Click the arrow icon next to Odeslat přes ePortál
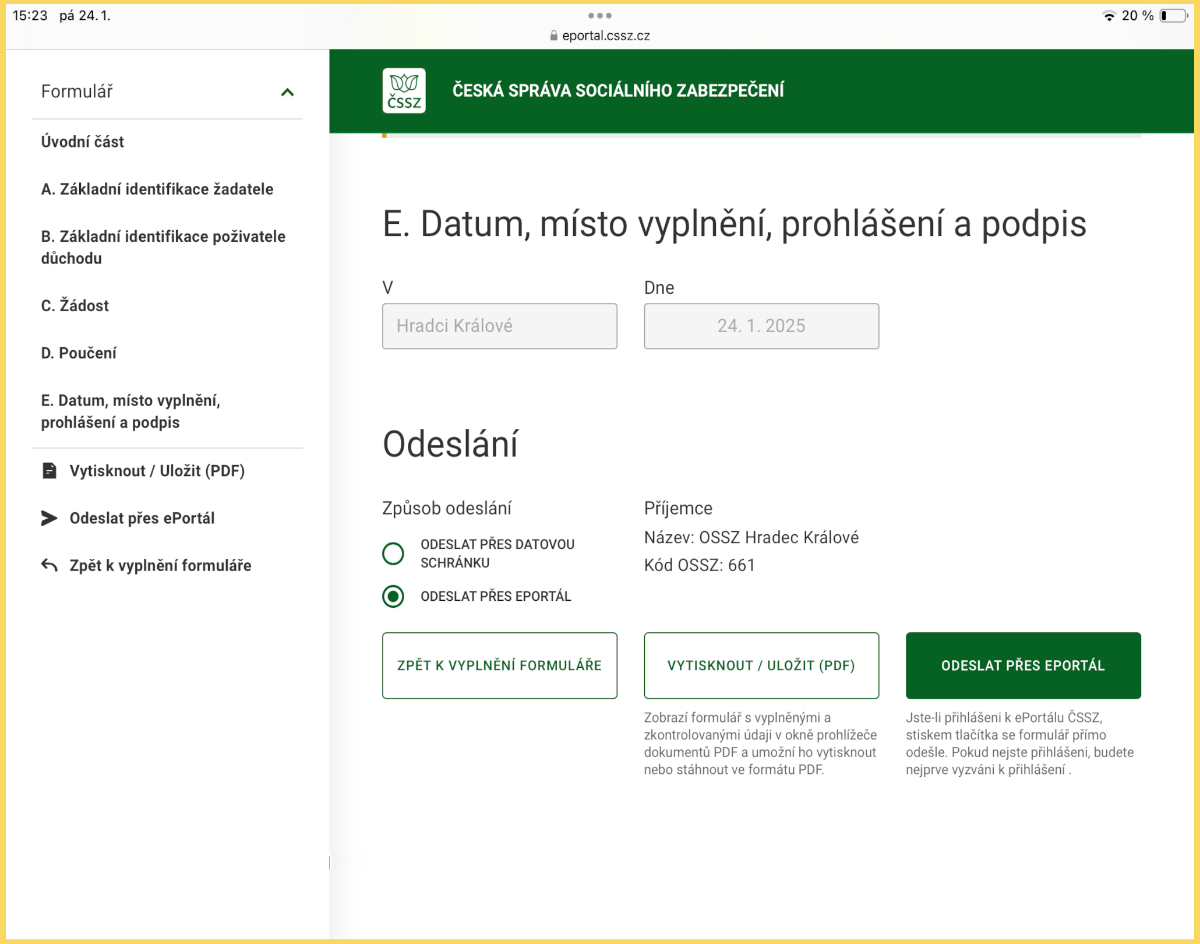1200x944 pixels. click(49, 518)
